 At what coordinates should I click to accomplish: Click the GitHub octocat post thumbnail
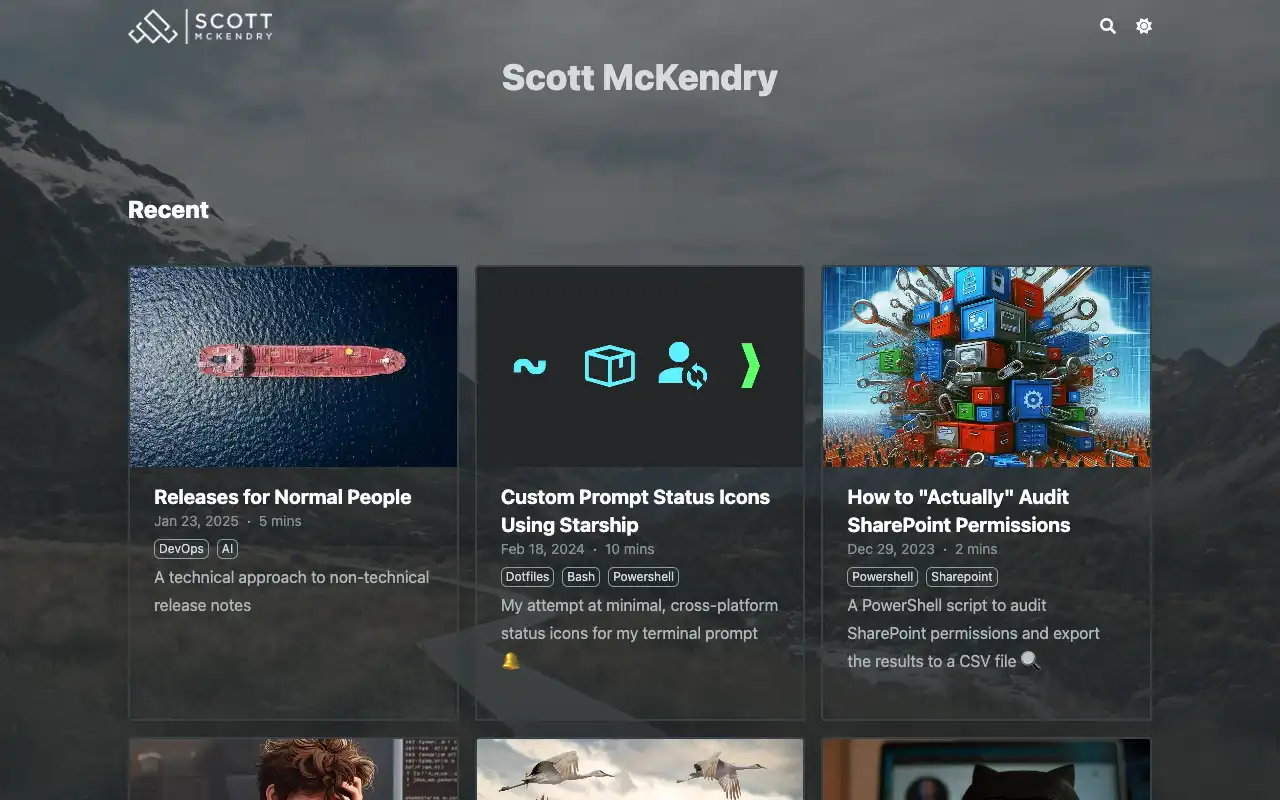click(986, 770)
